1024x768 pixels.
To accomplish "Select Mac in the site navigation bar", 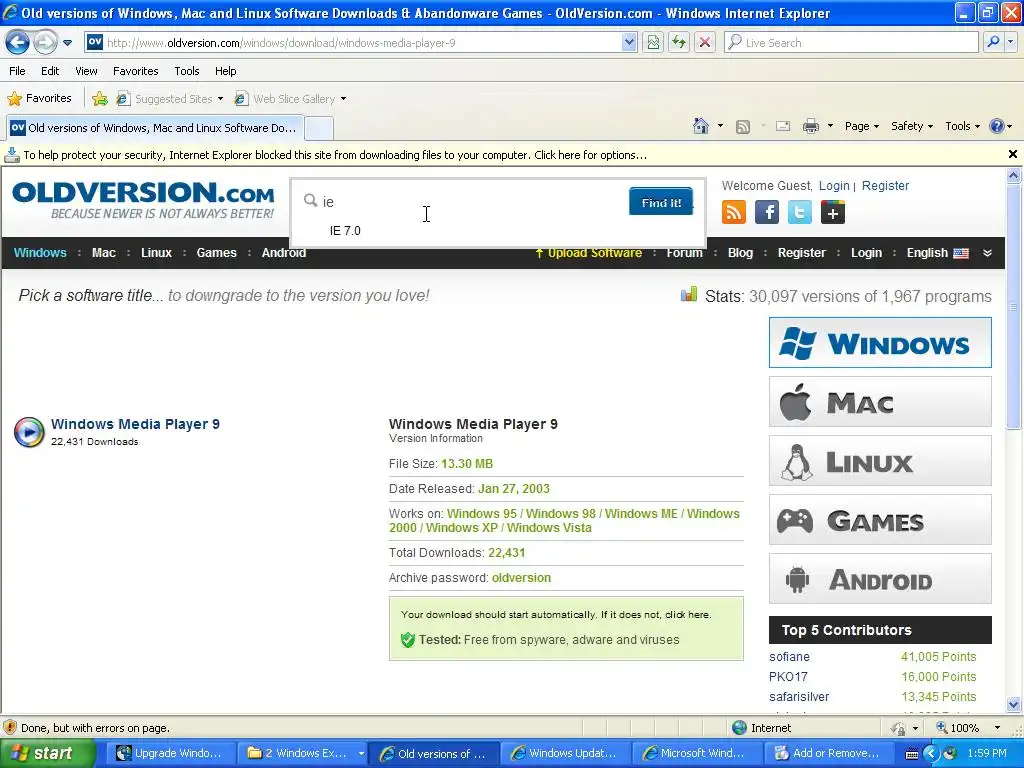I will 104,253.
